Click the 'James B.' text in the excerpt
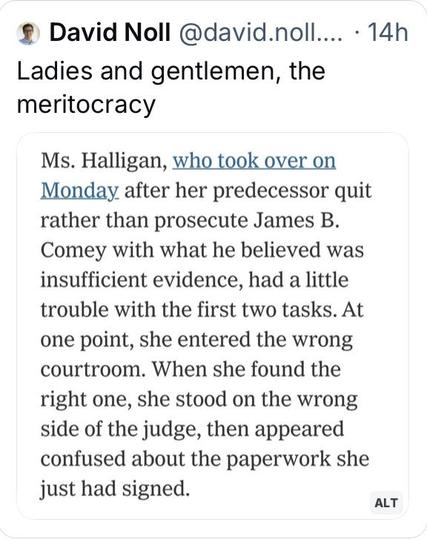 [x=296, y=220]
